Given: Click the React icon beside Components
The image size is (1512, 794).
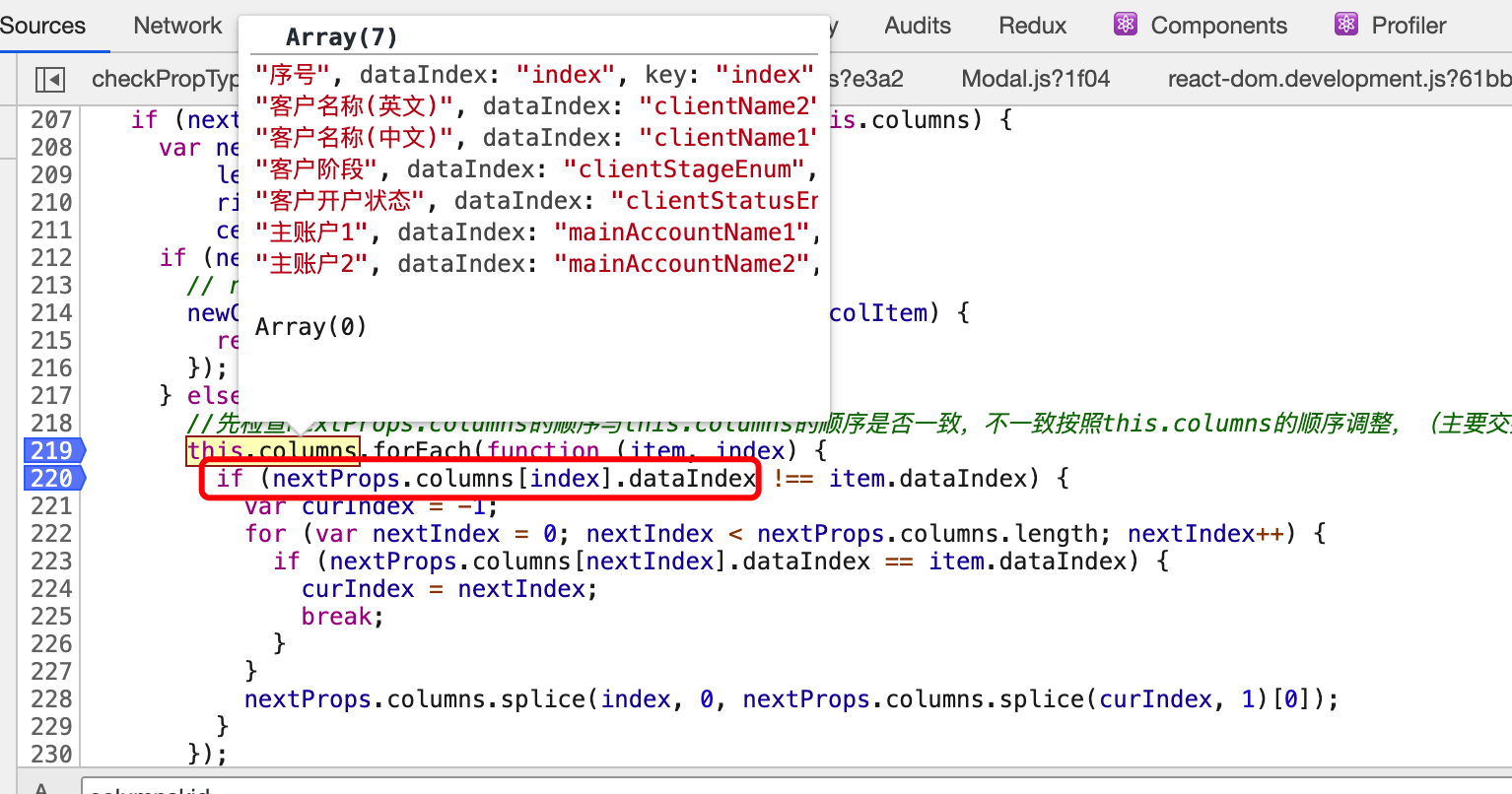Looking at the screenshot, I should (1125, 25).
